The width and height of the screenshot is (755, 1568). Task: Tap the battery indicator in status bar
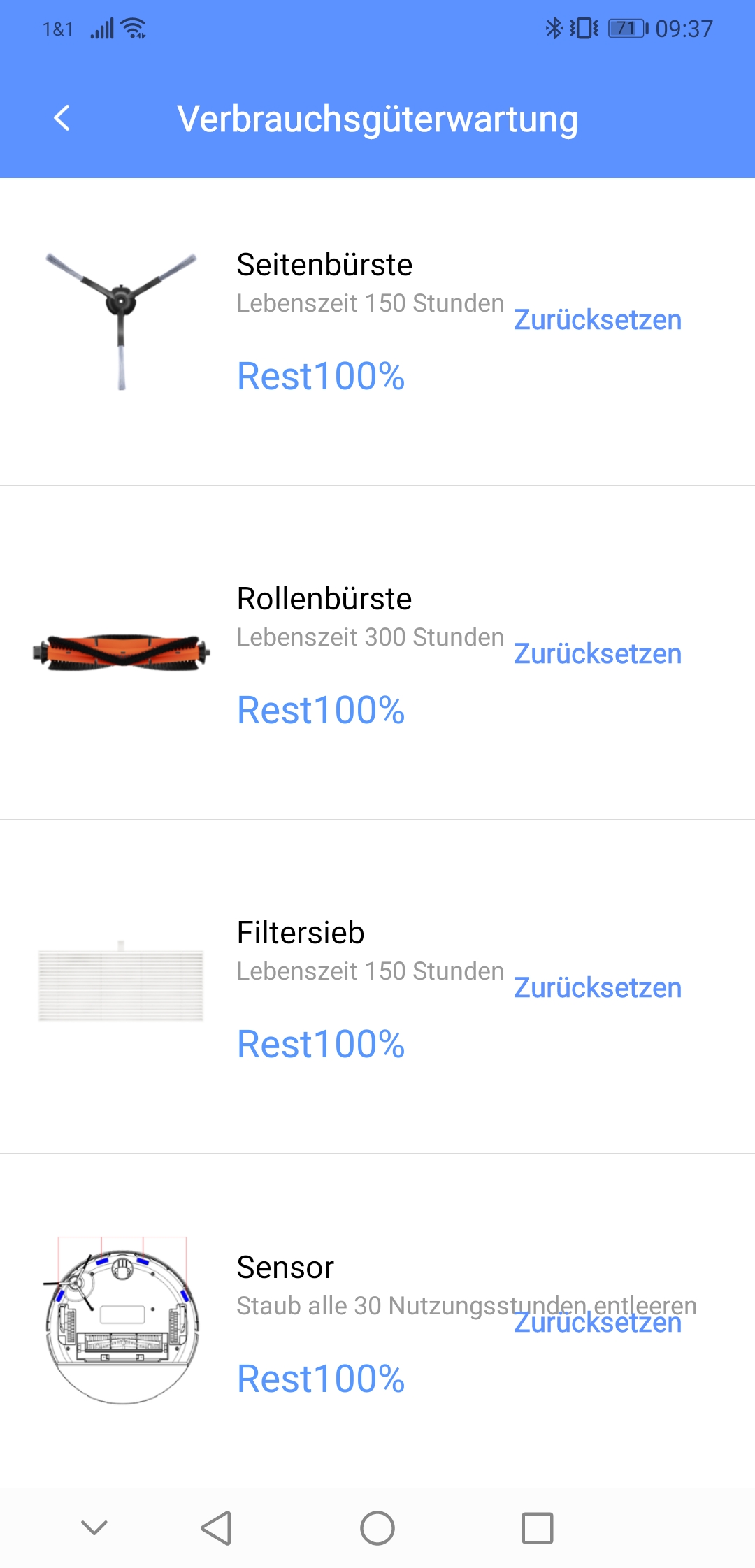[627, 29]
